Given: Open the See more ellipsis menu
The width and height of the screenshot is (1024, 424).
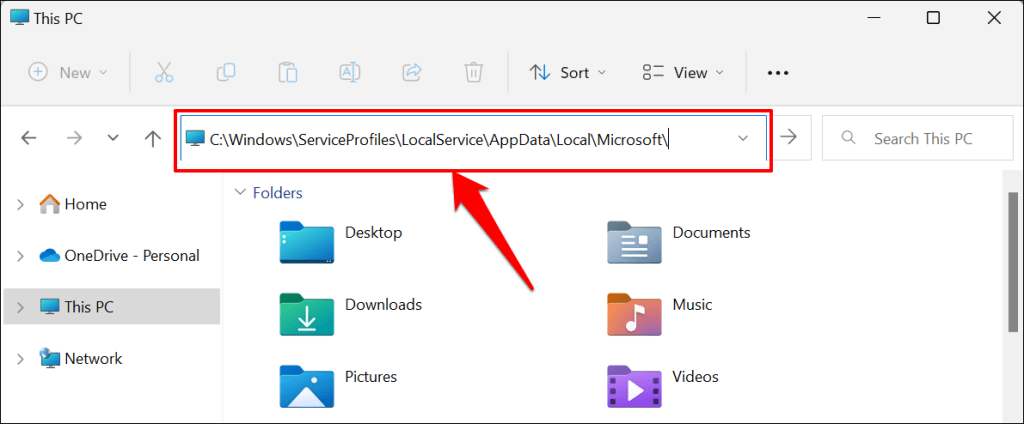Looking at the screenshot, I should pyautogui.click(x=778, y=72).
